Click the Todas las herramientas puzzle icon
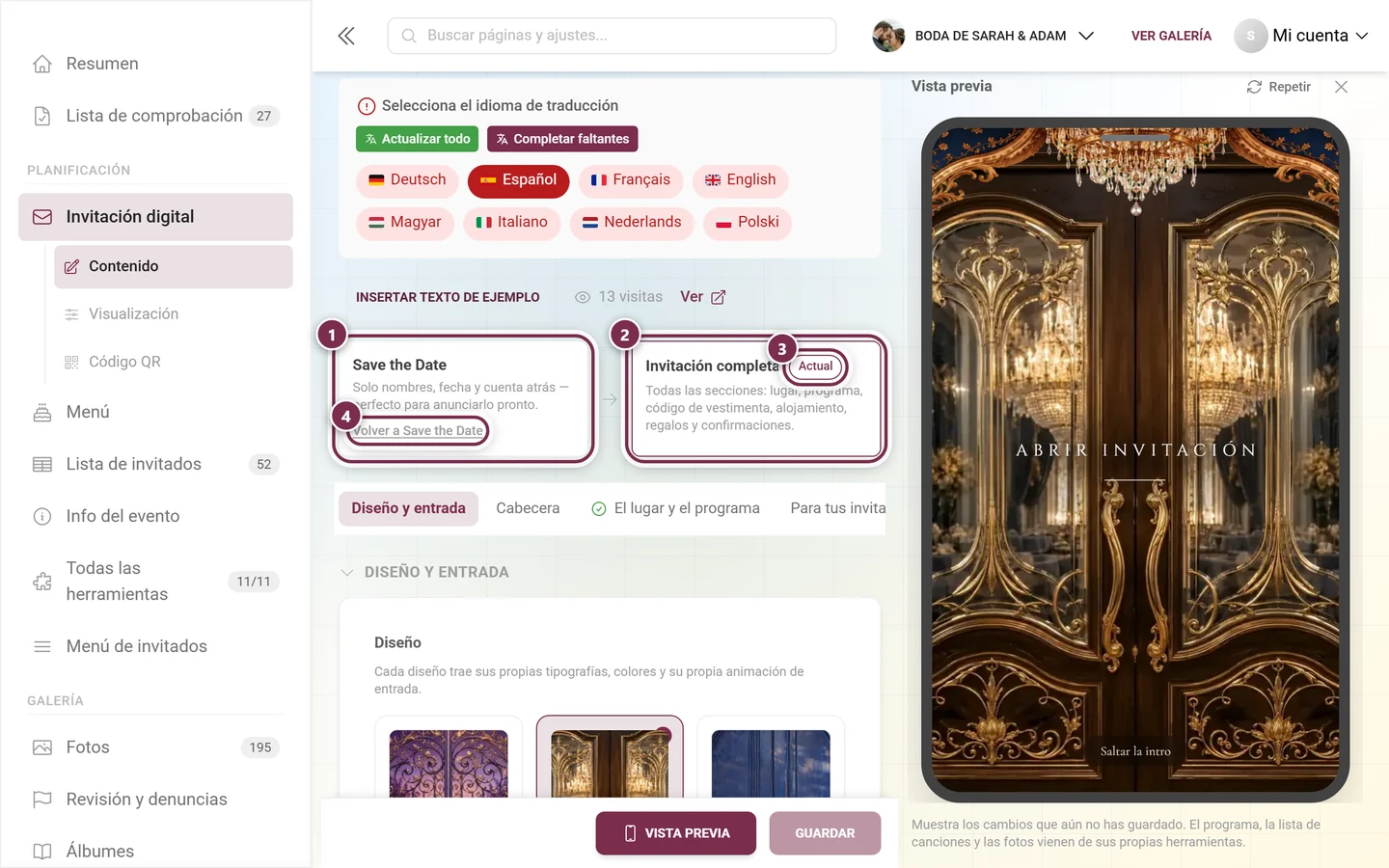 42,582
